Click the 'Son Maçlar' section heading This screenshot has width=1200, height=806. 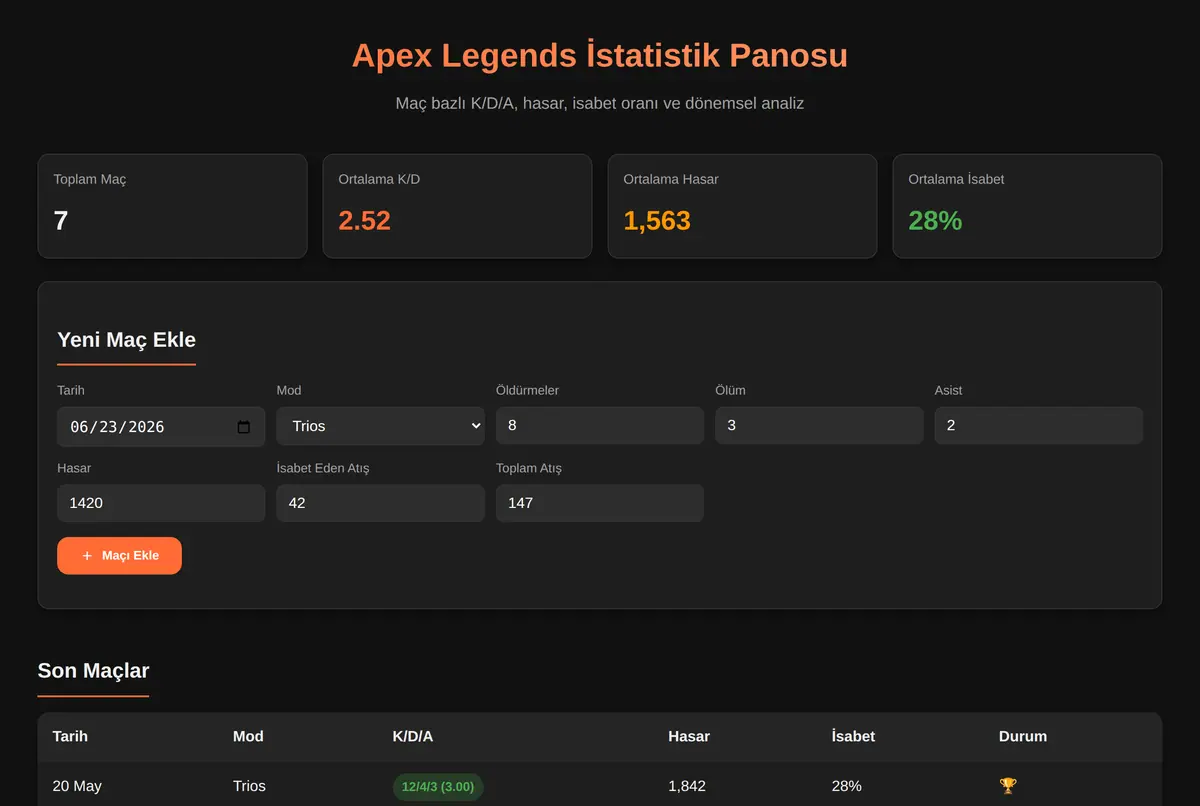93,670
